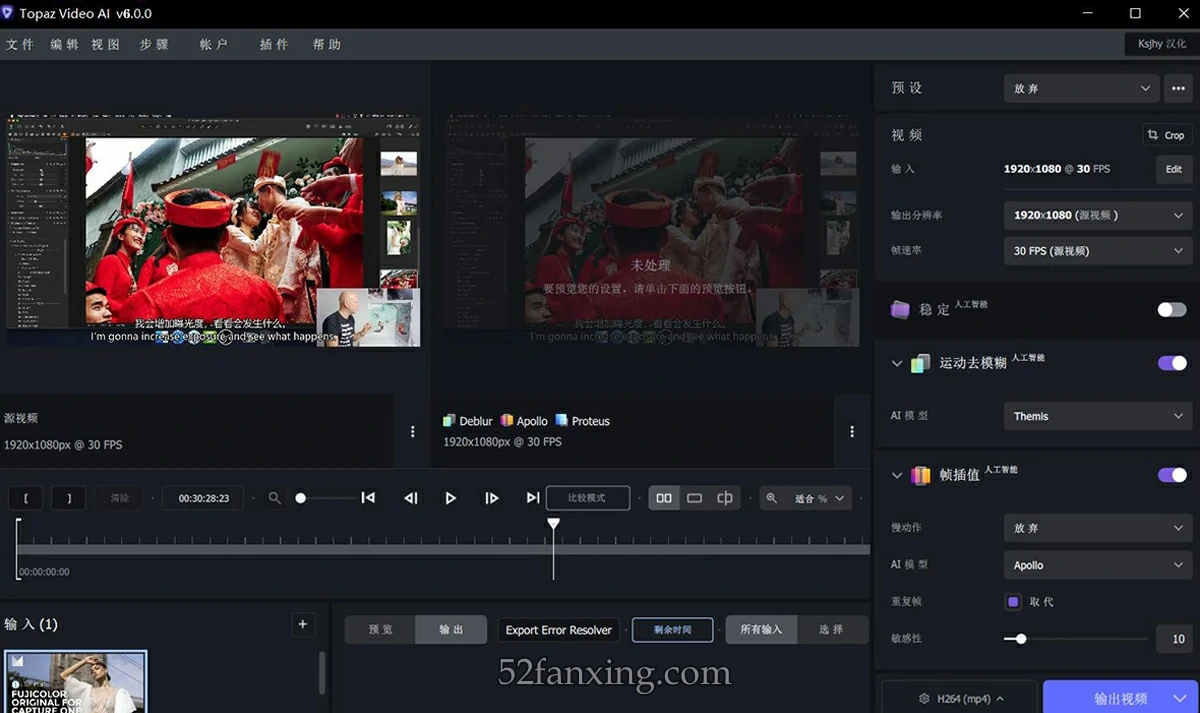
Task: Open the 文件 menu
Action: (20, 44)
